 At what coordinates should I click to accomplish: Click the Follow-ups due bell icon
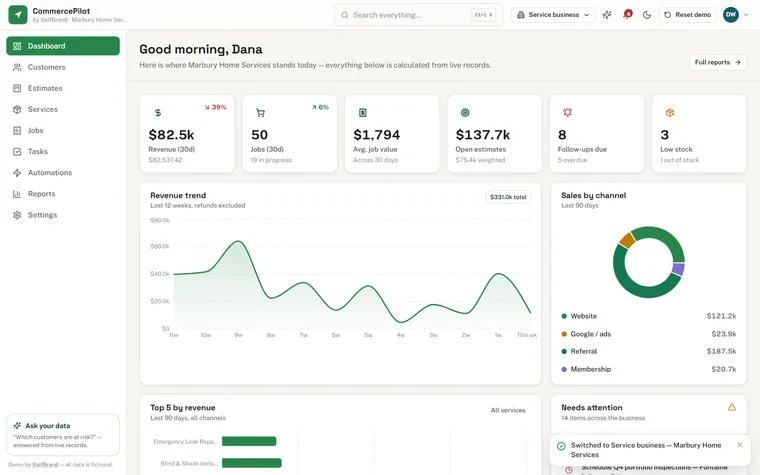tap(568, 112)
